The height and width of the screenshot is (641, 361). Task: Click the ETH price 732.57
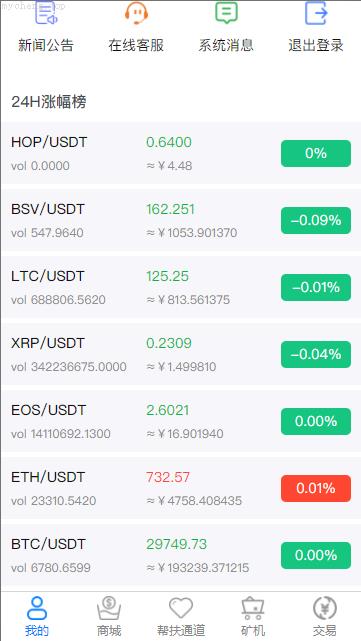(168, 477)
